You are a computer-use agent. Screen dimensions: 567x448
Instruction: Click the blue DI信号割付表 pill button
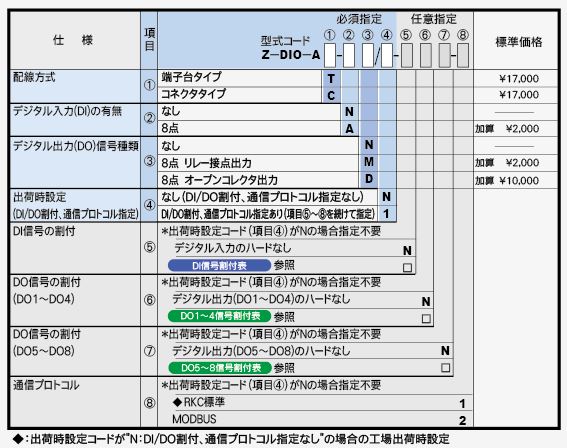click(219, 266)
